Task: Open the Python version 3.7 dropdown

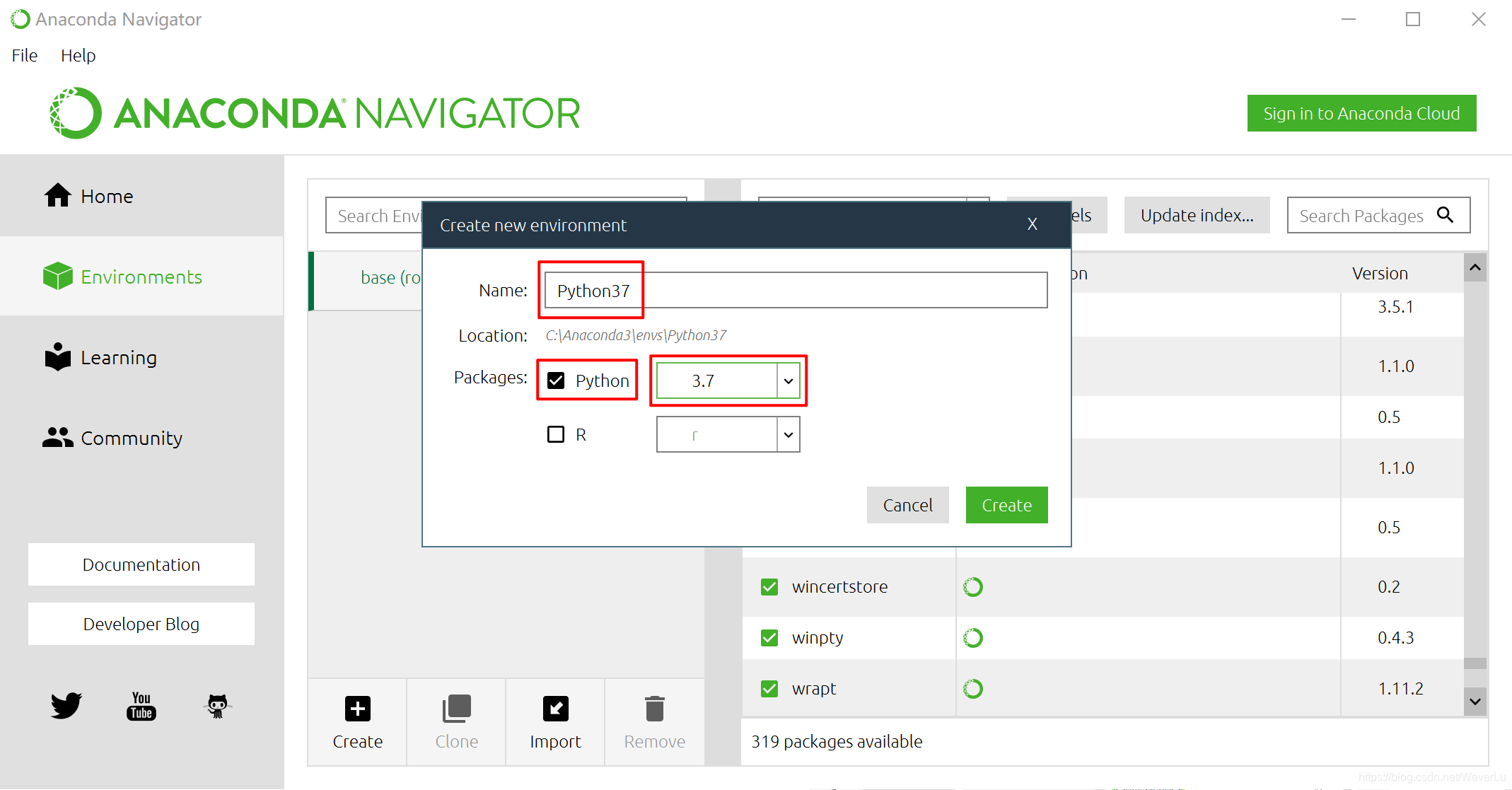Action: [788, 381]
